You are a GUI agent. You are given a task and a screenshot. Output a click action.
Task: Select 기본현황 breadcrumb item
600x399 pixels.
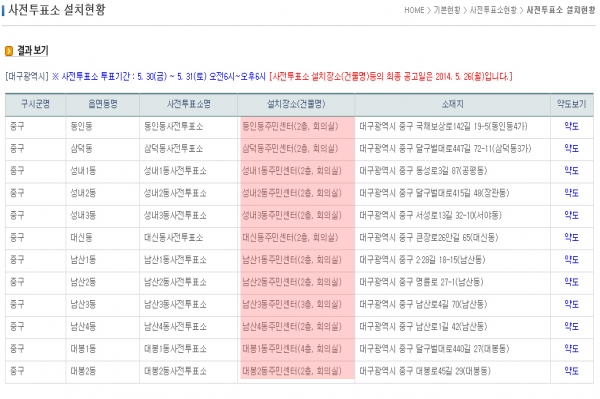447,10
